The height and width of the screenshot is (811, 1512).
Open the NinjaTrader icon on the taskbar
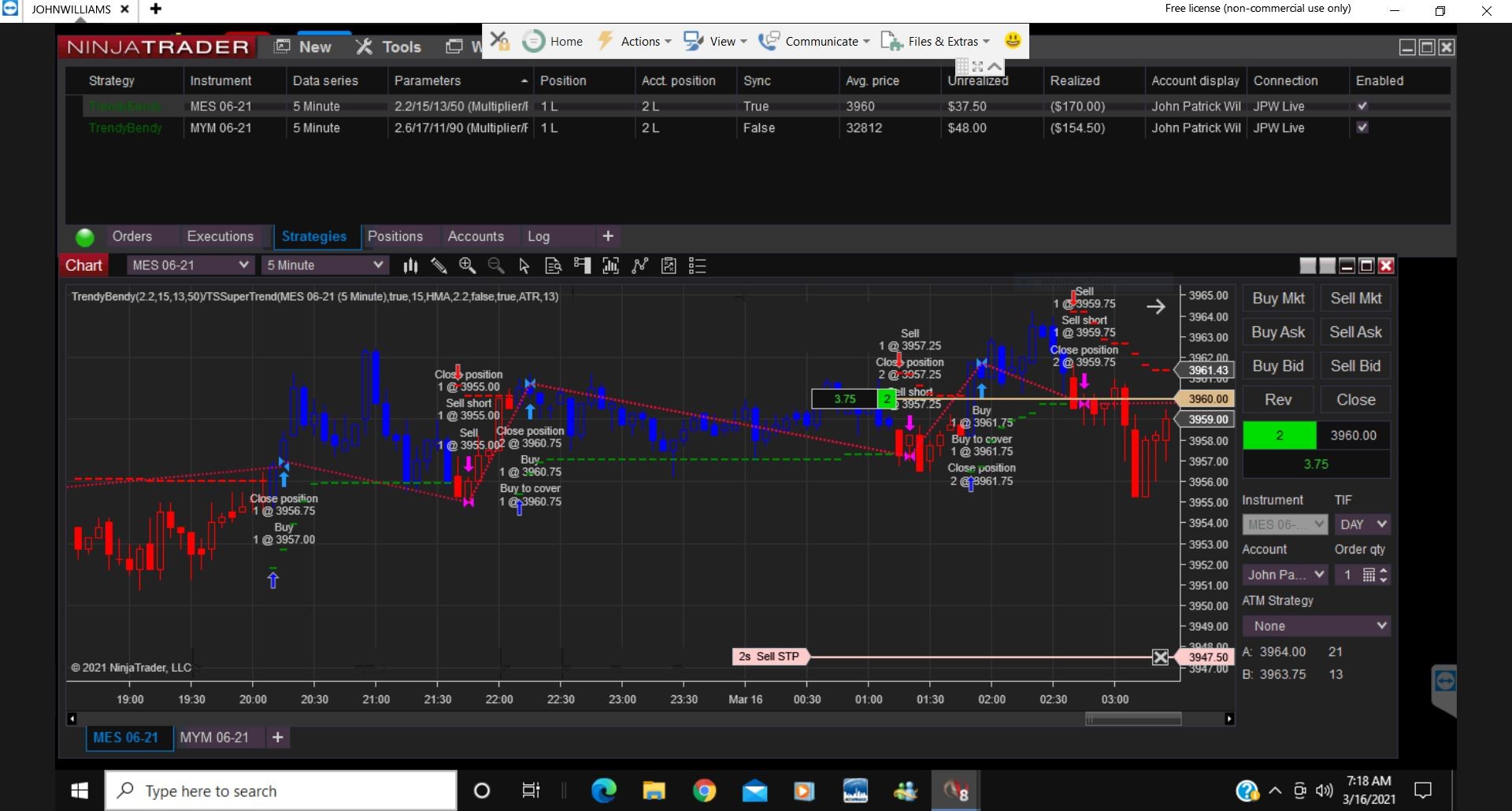(x=956, y=791)
